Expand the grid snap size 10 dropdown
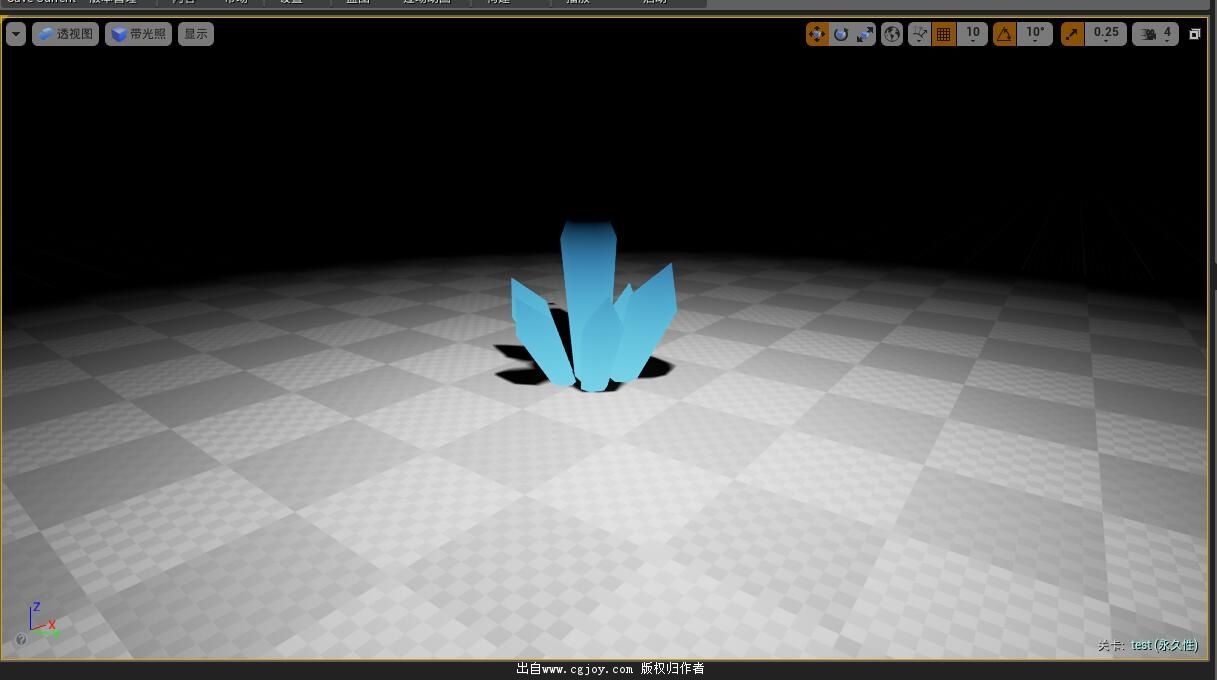 (x=972, y=34)
